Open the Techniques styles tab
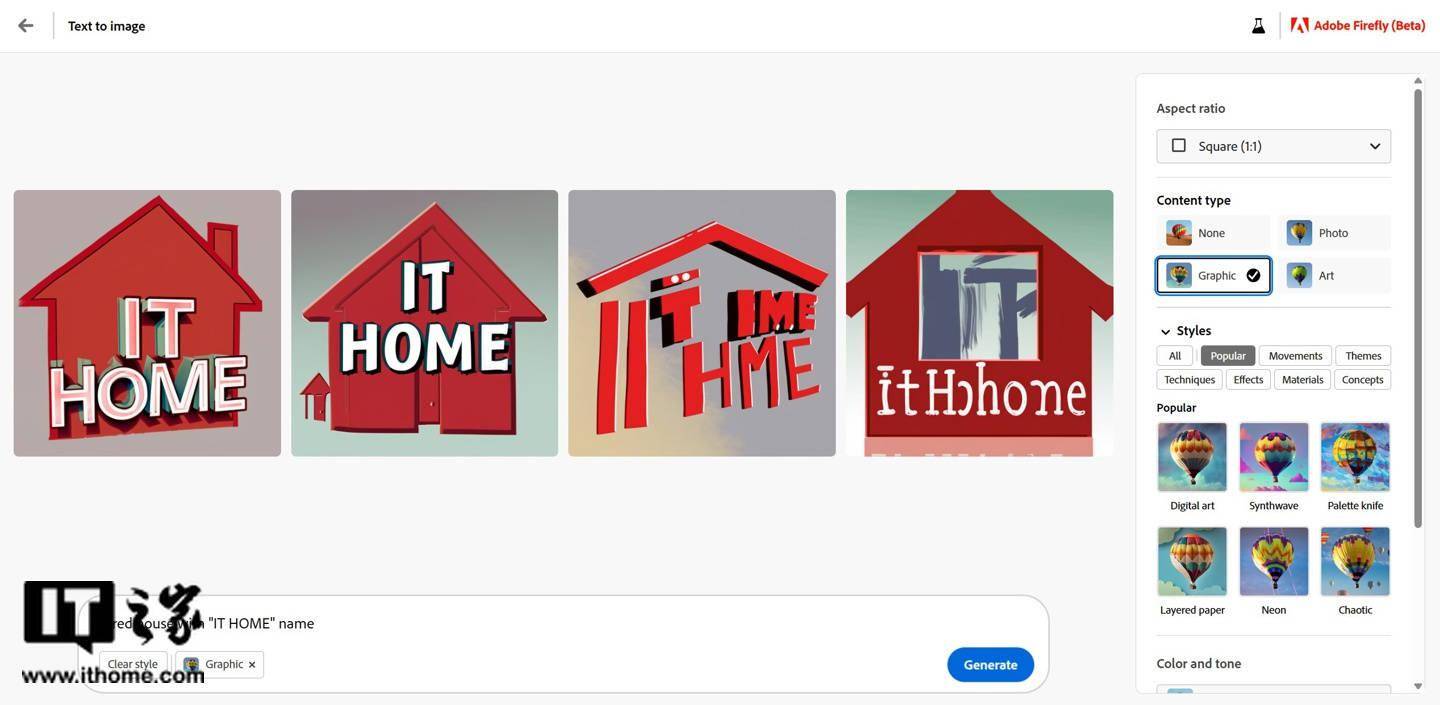The height and width of the screenshot is (705, 1440). point(1190,380)
